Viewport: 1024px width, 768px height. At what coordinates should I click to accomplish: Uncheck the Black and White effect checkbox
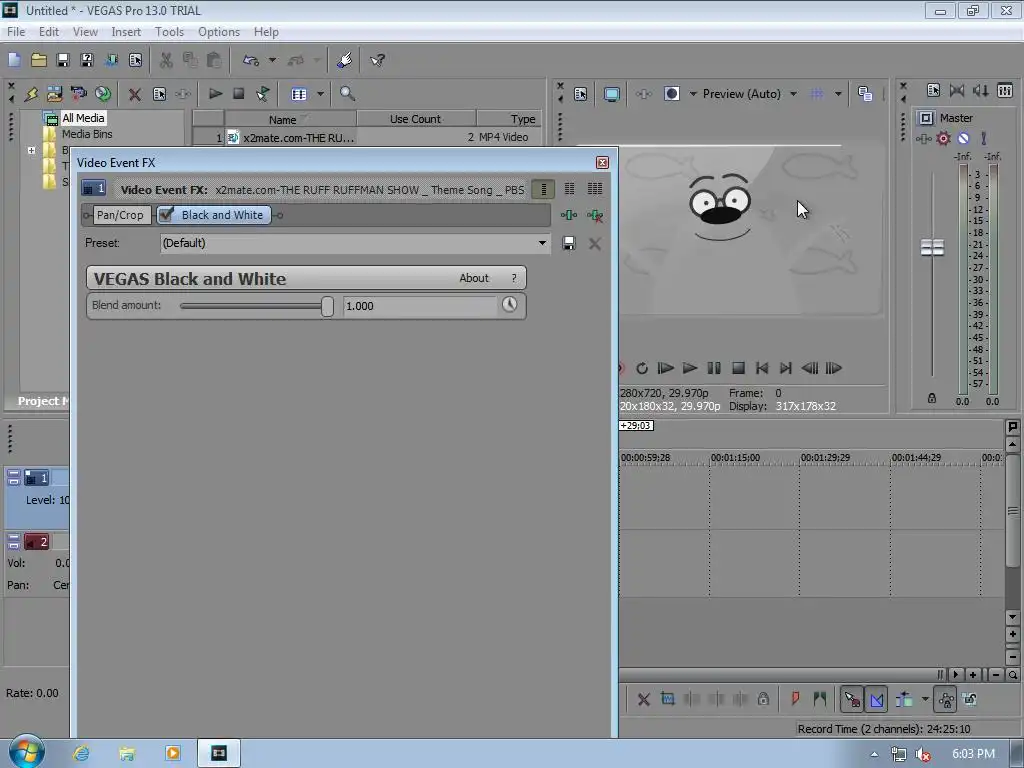(166, 214)
